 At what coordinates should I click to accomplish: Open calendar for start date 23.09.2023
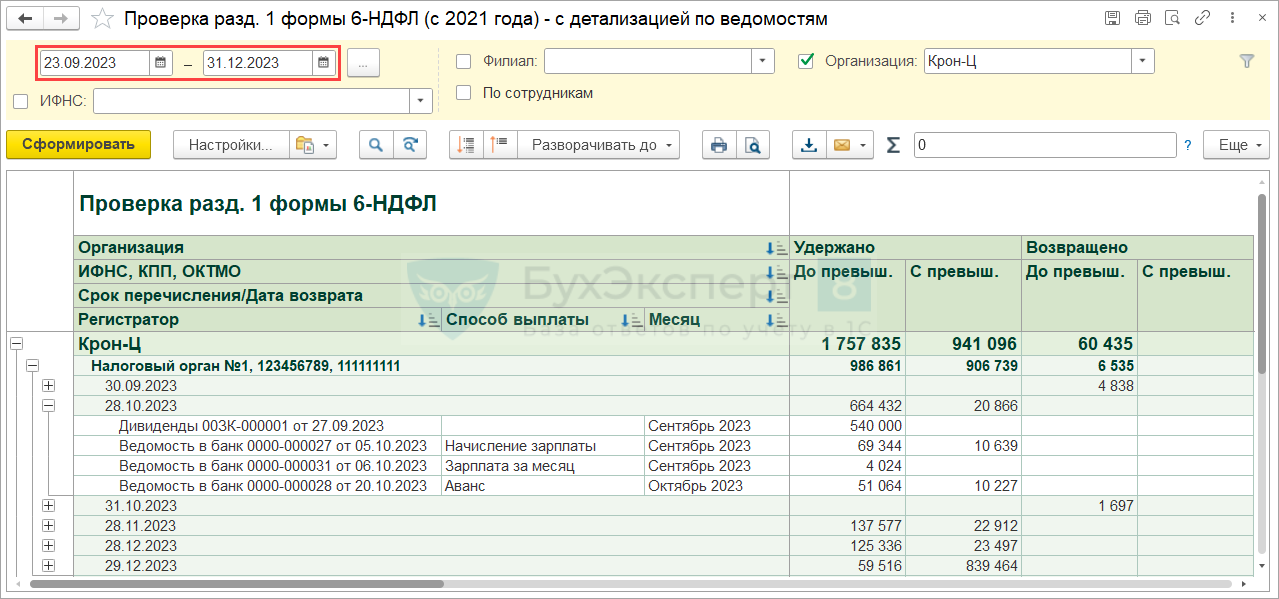click(x=160, y=62)
